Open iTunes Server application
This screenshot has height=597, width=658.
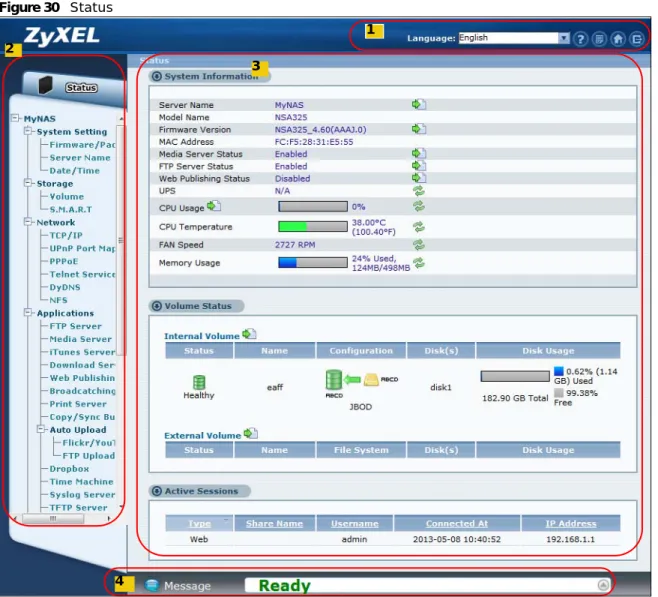(x=82, y=352)
